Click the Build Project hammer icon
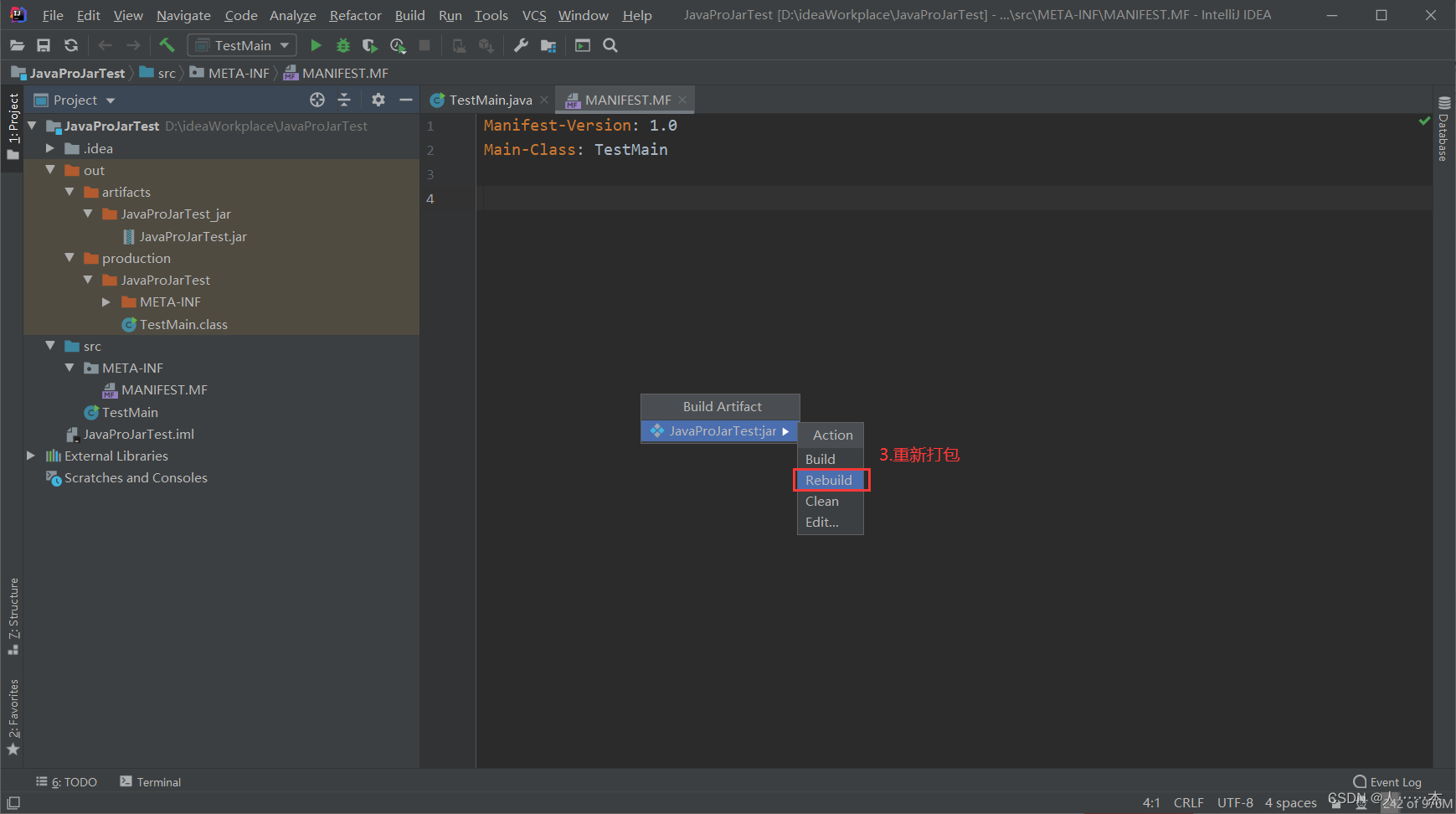1456x814 pixels. tap(167, 45)
